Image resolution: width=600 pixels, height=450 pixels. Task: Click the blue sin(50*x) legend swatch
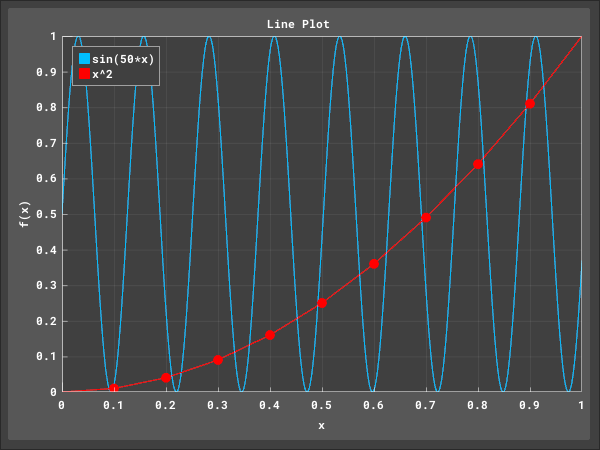85,59
